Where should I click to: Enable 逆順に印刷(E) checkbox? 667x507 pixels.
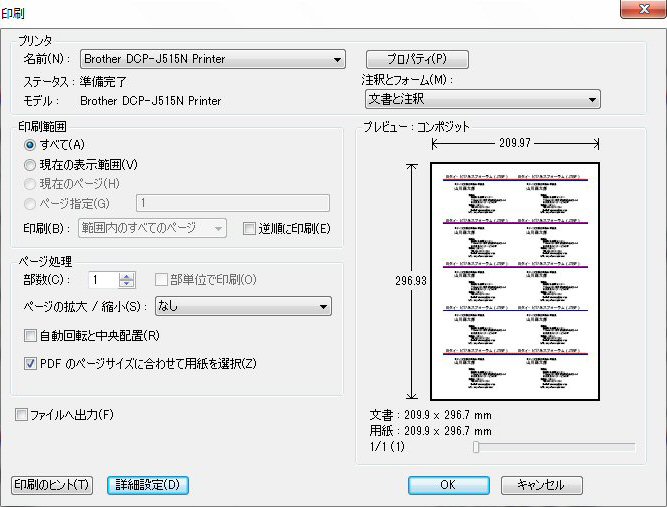pyautogui.click(x=250, y=229)
